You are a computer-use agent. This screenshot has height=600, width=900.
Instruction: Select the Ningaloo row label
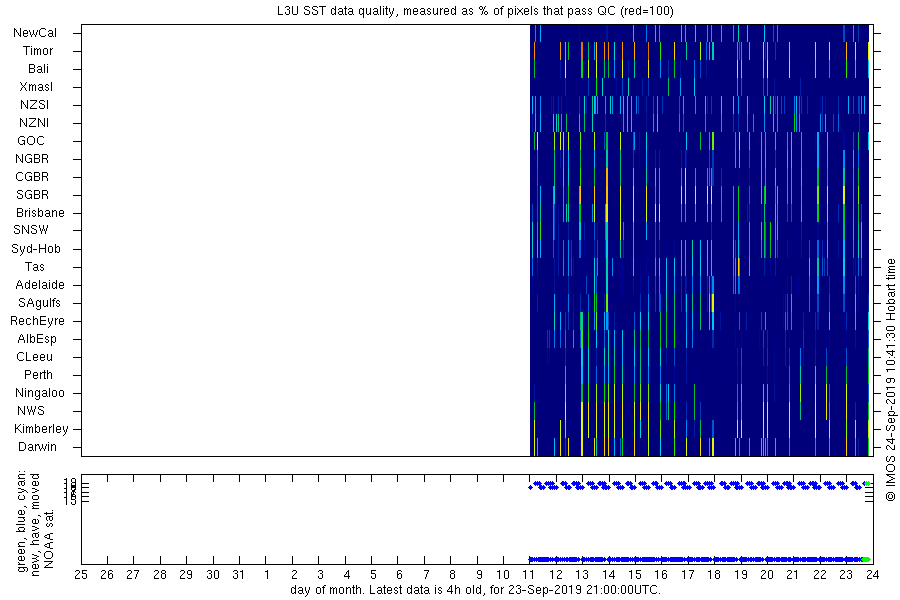click(x=40, y=393)
